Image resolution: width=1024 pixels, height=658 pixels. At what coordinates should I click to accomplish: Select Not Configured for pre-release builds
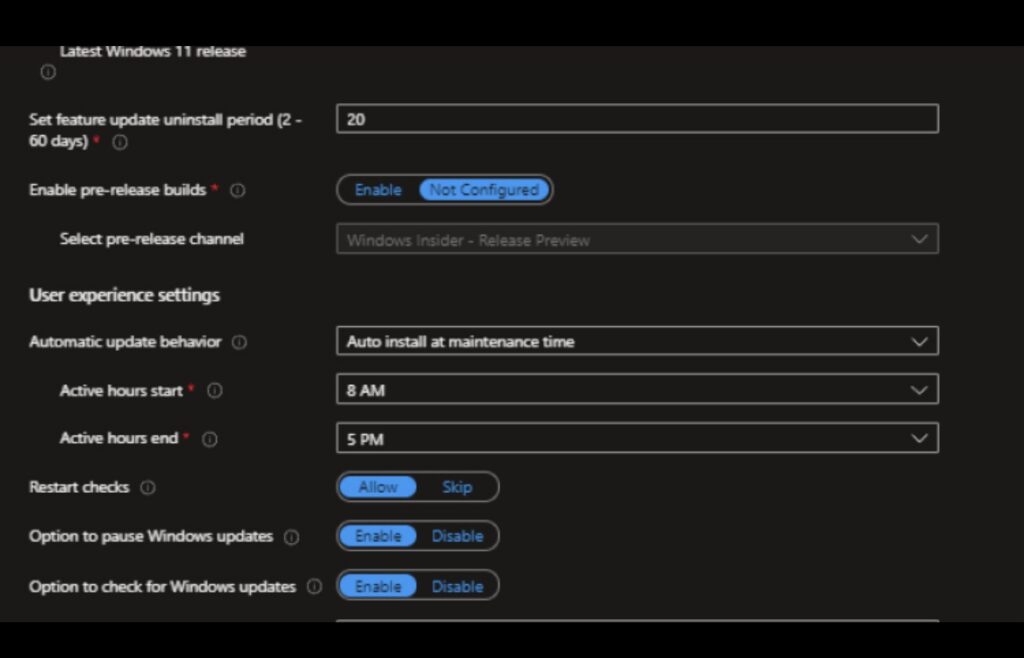coord(484,190)
